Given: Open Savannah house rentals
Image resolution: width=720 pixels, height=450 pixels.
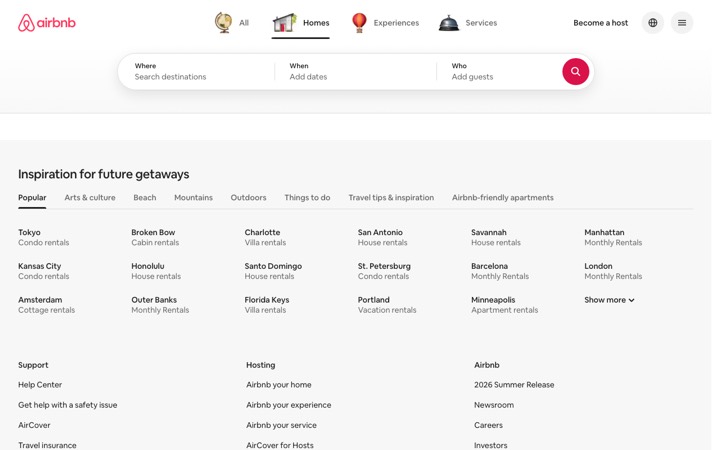Looking at the screenshot, I should (496, 237).
